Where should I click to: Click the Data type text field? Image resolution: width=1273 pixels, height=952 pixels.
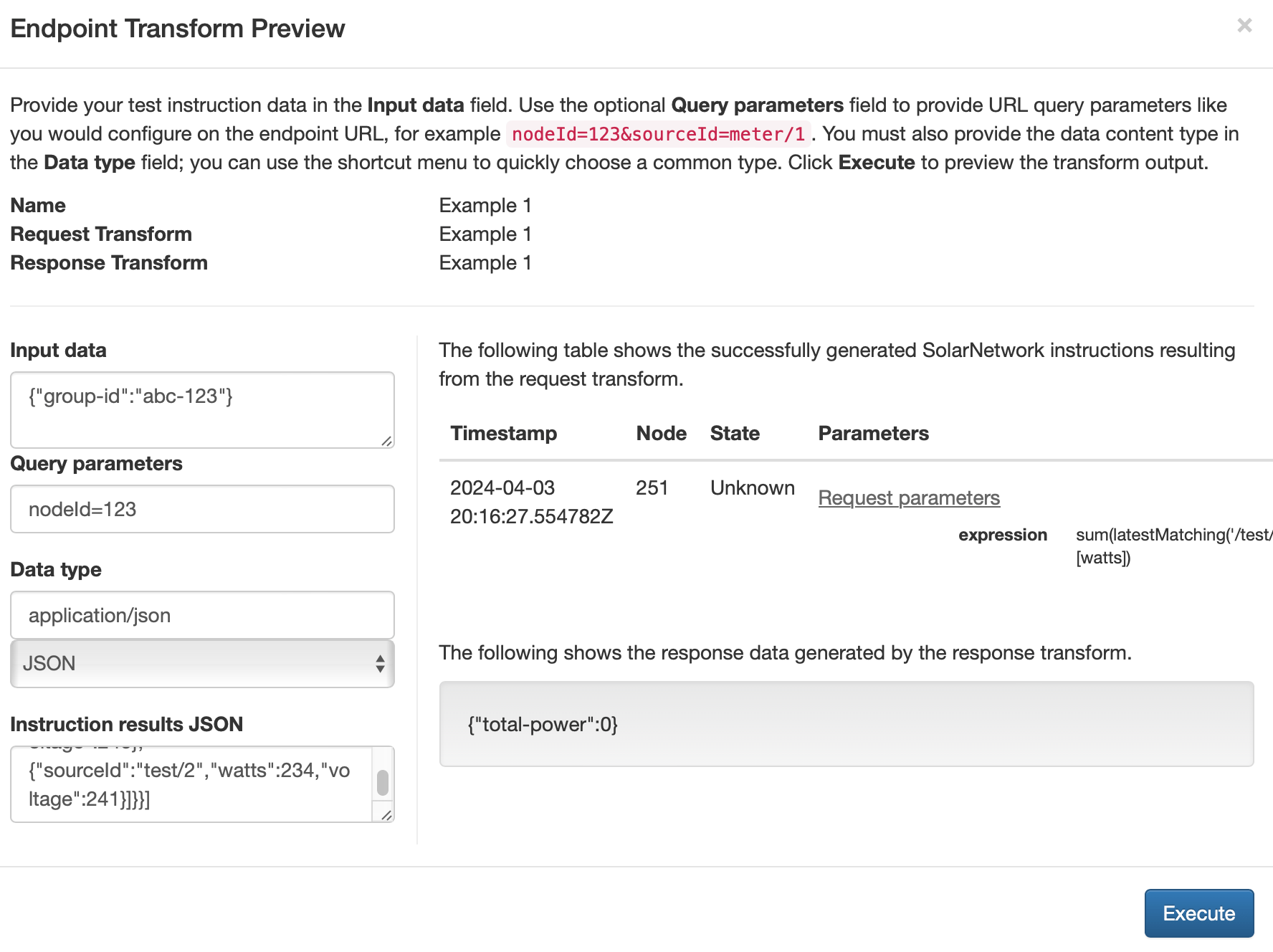pos(202,615)
